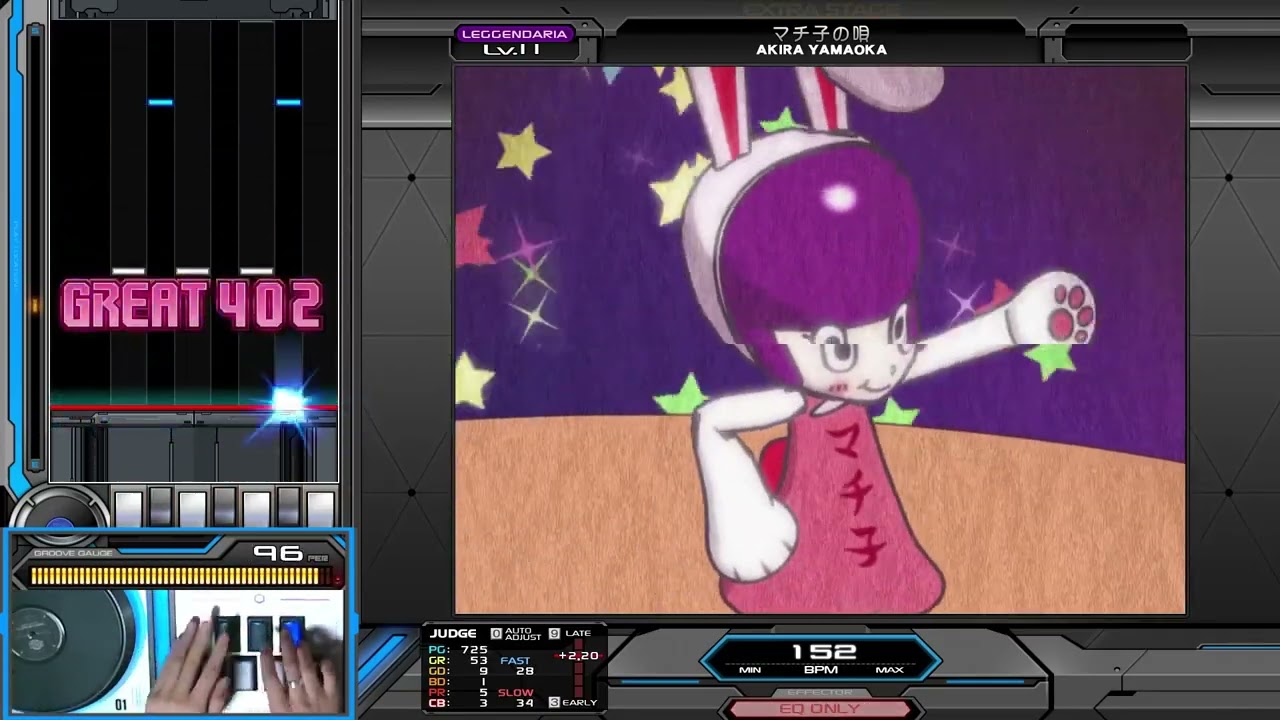Click the PG count 725
Viewport: 1280px width, 720px height.
[475, 650]
